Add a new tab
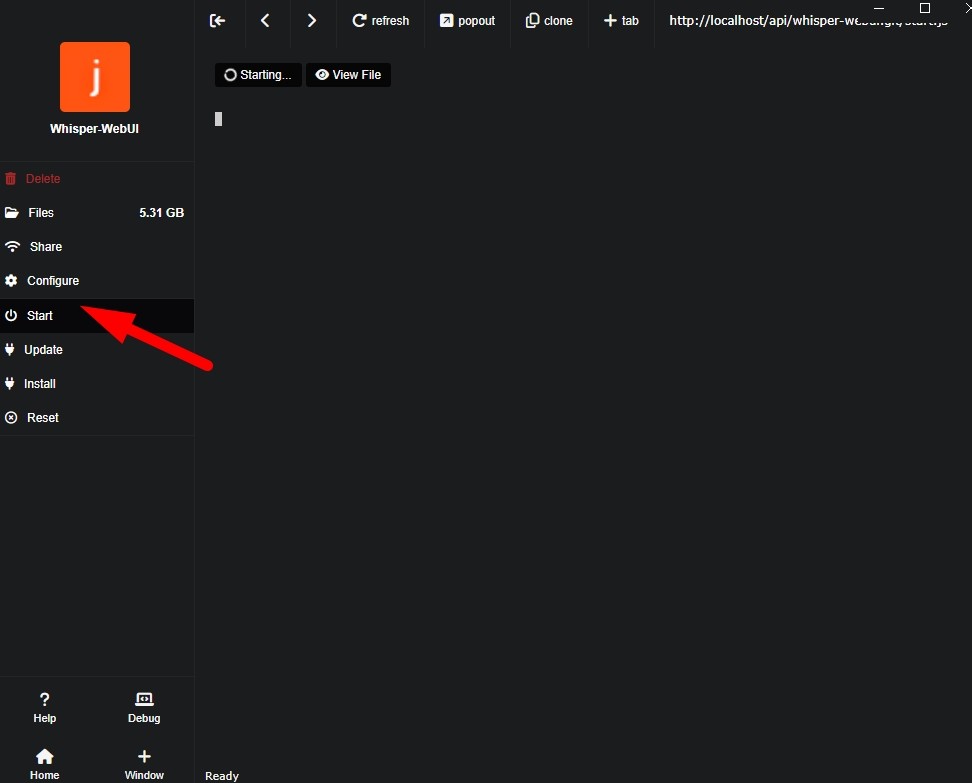 tap(621, 21)
